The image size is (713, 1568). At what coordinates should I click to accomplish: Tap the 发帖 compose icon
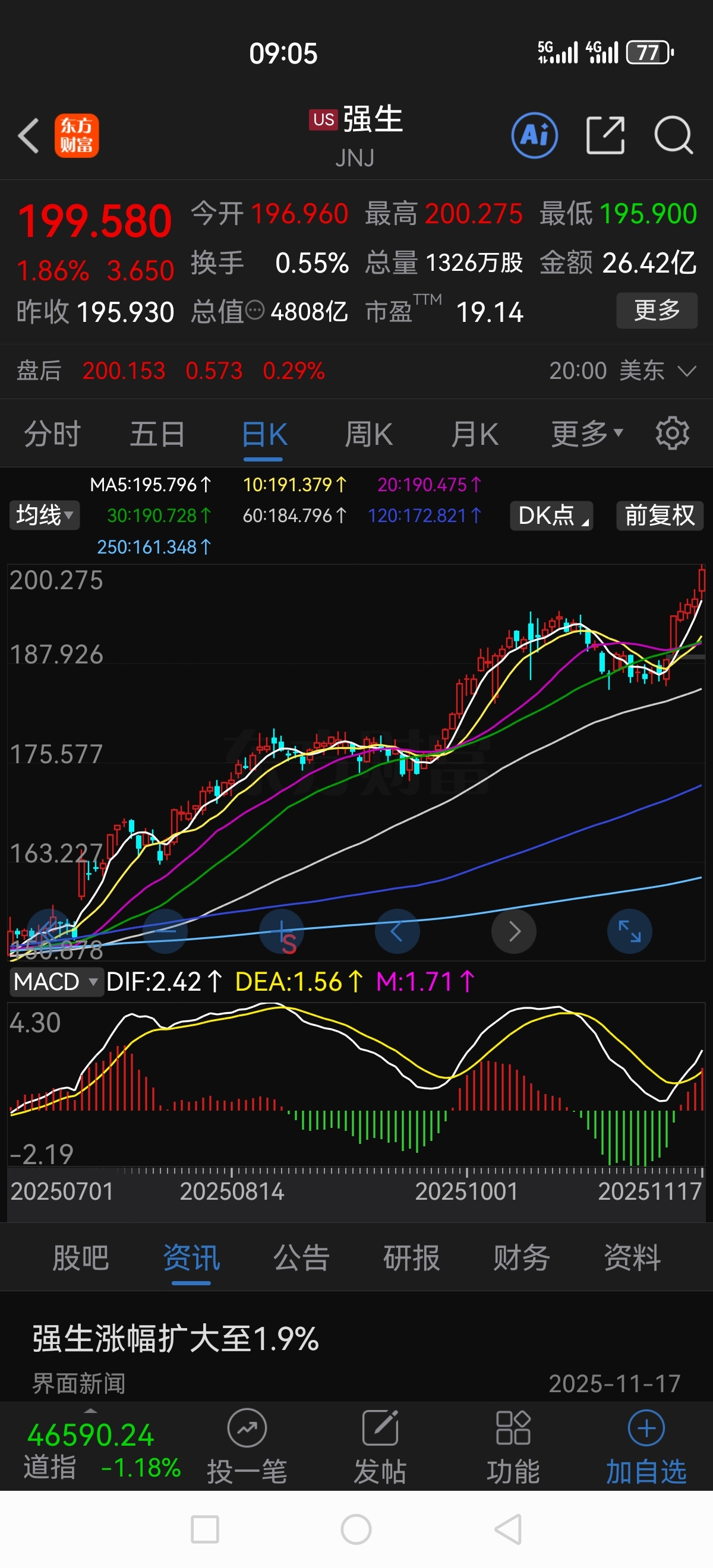(380, 1428)
